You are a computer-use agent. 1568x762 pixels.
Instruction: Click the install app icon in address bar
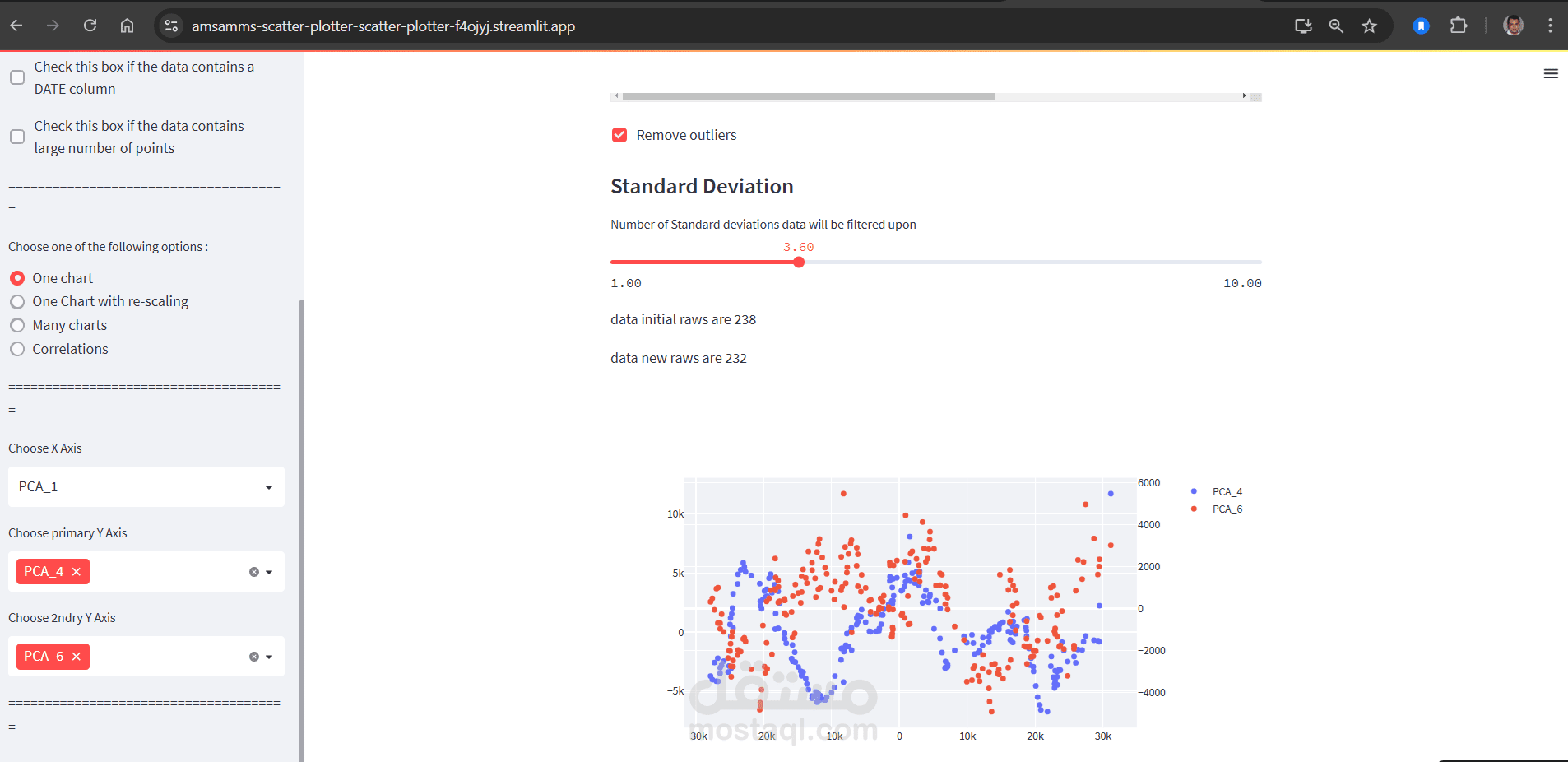coord(1302,26)
